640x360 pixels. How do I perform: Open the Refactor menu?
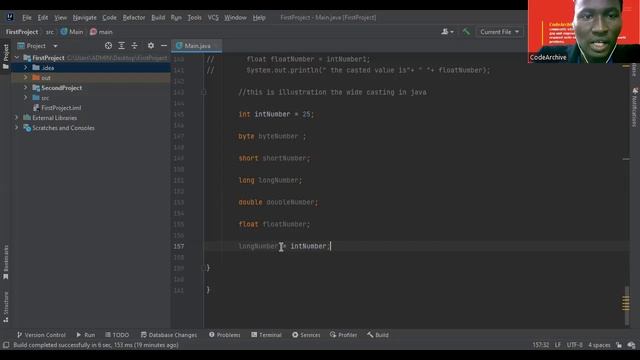[x=134, y=18]
